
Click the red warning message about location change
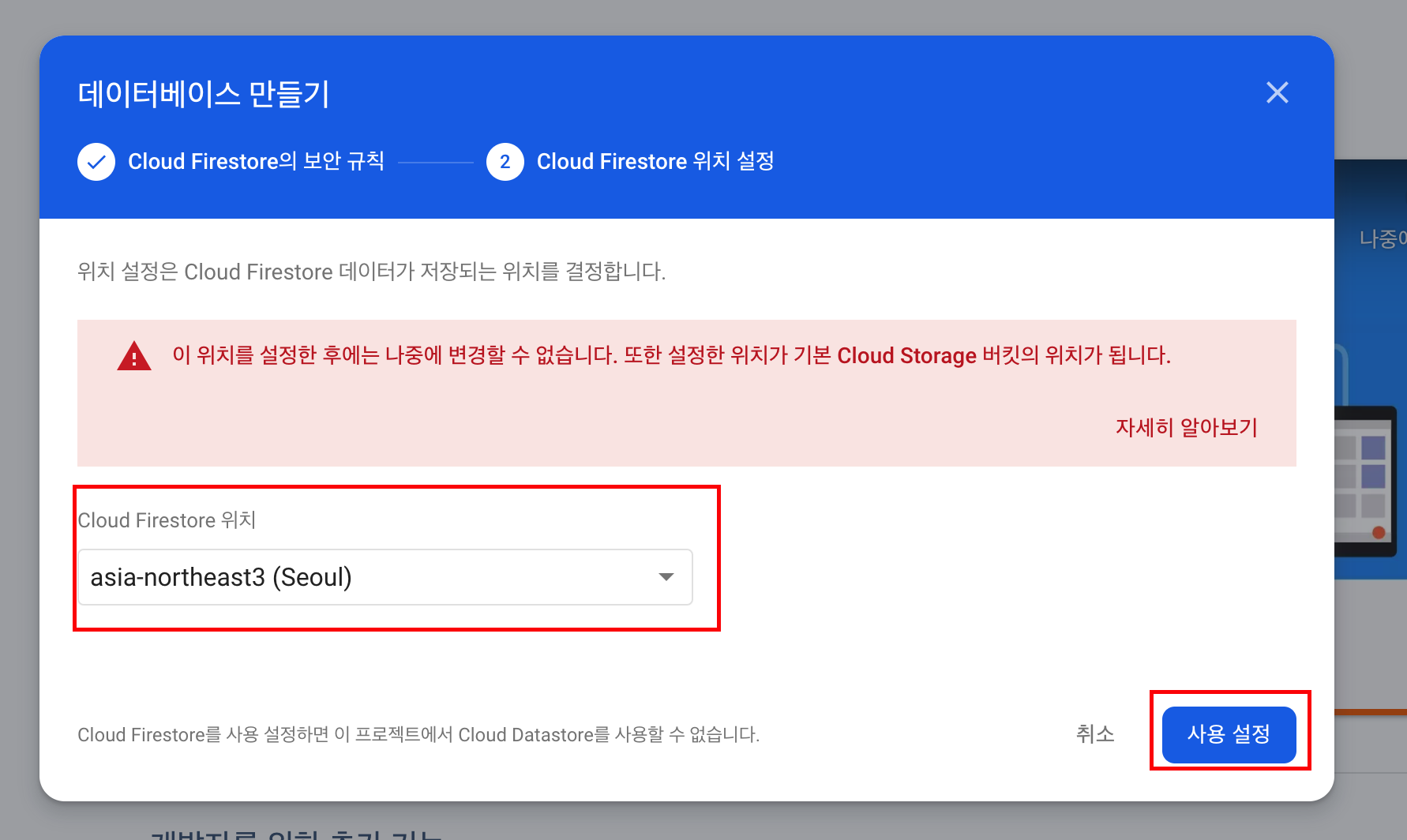[671, 355]
